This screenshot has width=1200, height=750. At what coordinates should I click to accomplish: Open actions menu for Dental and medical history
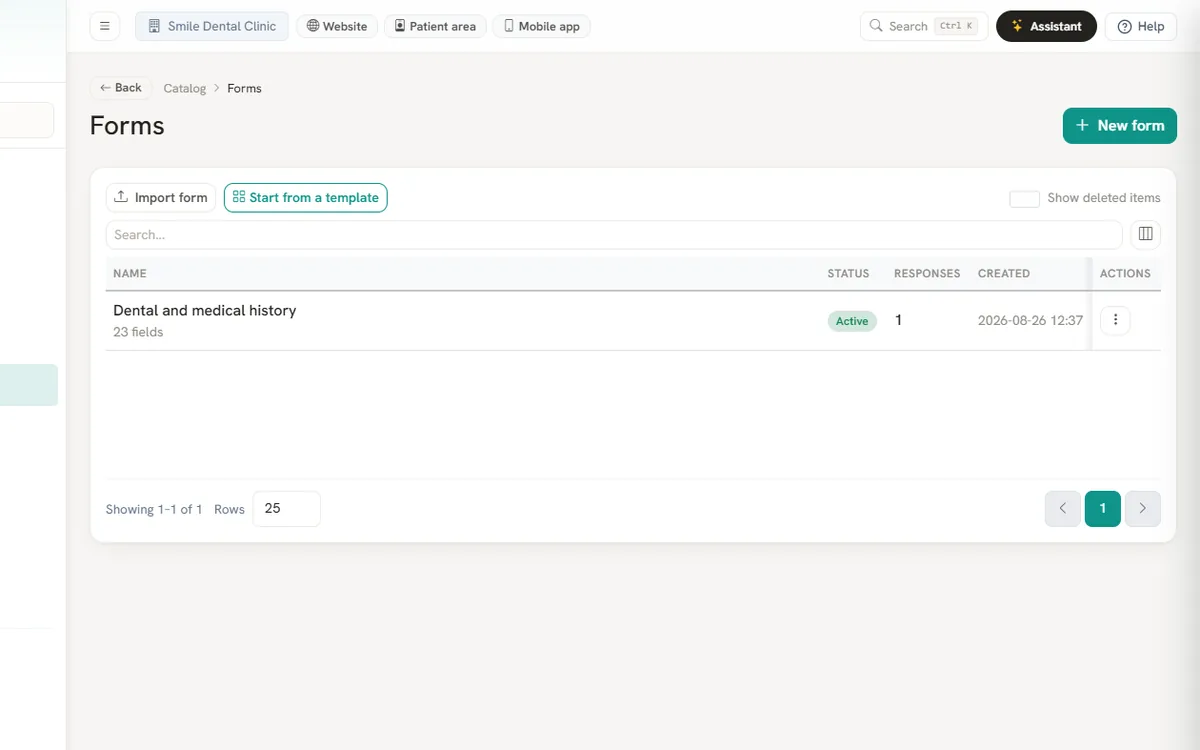pyautogui.click(x=1115, y=320)
